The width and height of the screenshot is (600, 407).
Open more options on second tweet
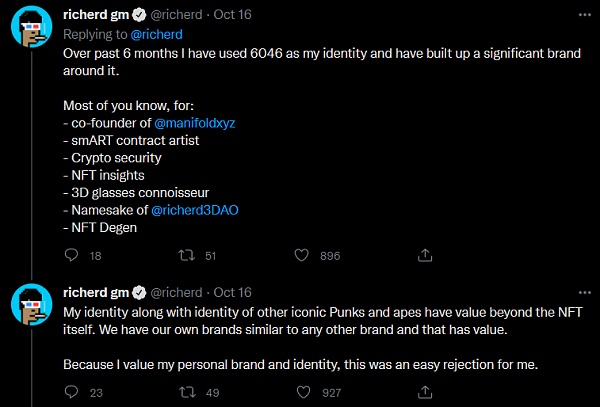[583, 292]
